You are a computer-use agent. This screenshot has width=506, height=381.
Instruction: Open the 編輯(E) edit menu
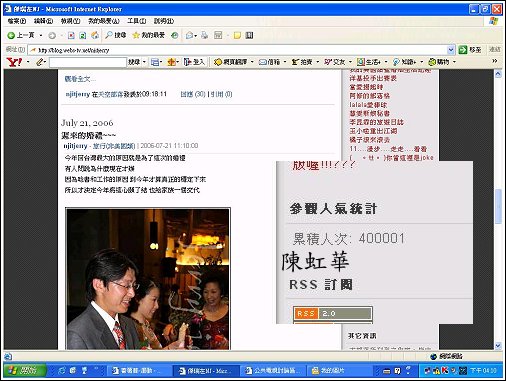tap(43, 21)
